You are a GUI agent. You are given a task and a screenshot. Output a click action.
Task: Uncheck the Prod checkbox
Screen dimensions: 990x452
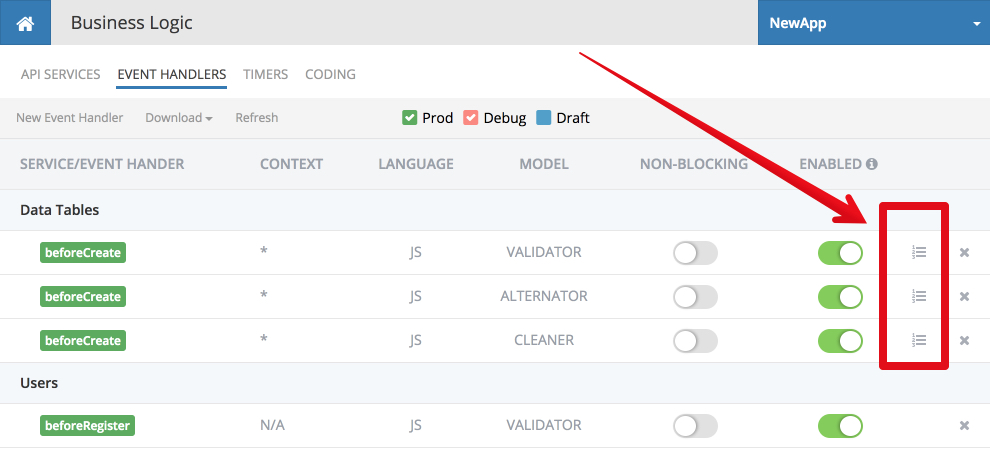(409, 117)
